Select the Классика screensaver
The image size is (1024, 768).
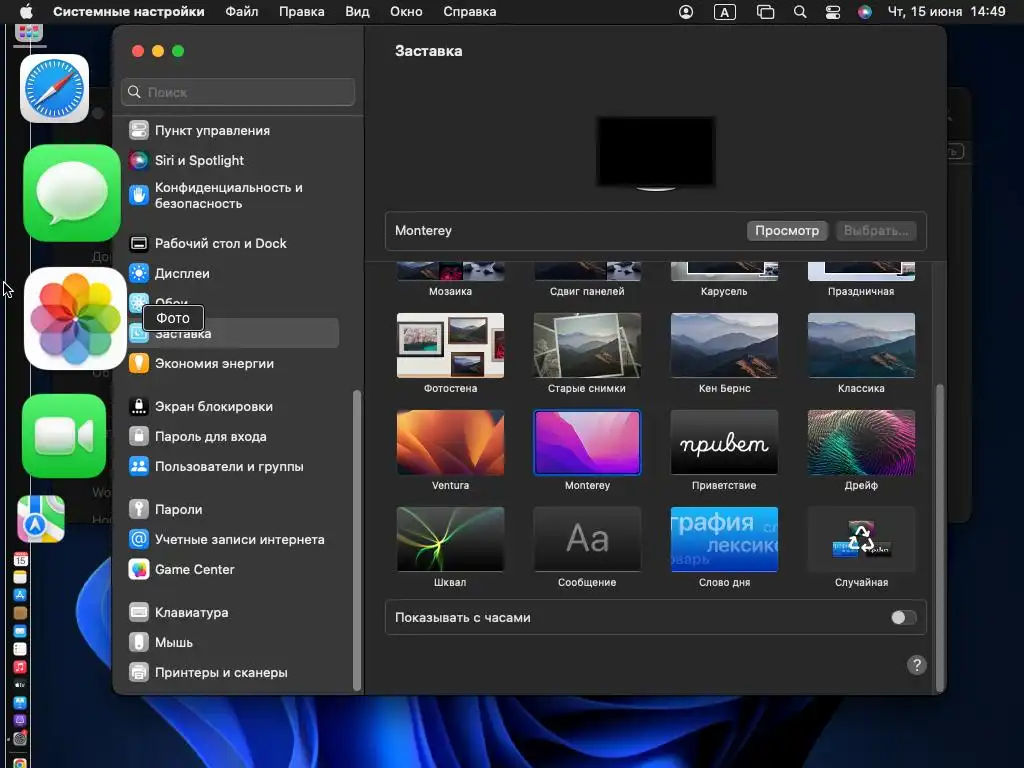point(861,345)
